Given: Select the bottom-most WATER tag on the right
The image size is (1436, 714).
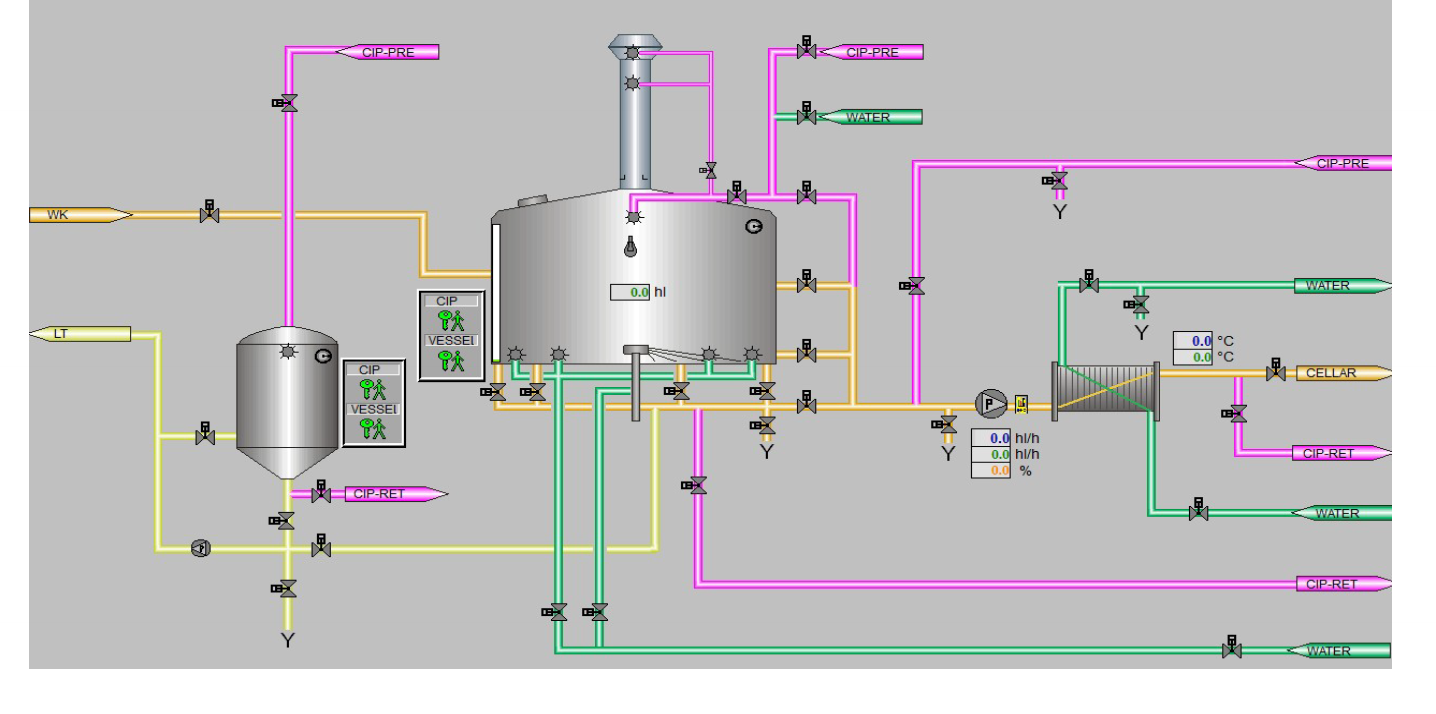Looking at the screenshot, I should [1338, 651].
